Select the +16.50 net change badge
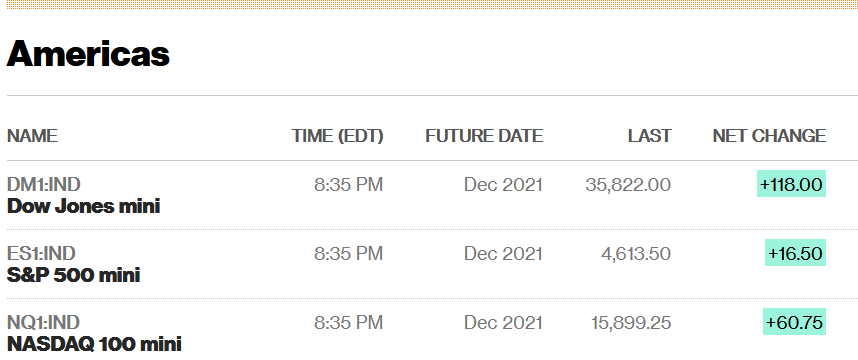The image size is (858, 360). 795,253
